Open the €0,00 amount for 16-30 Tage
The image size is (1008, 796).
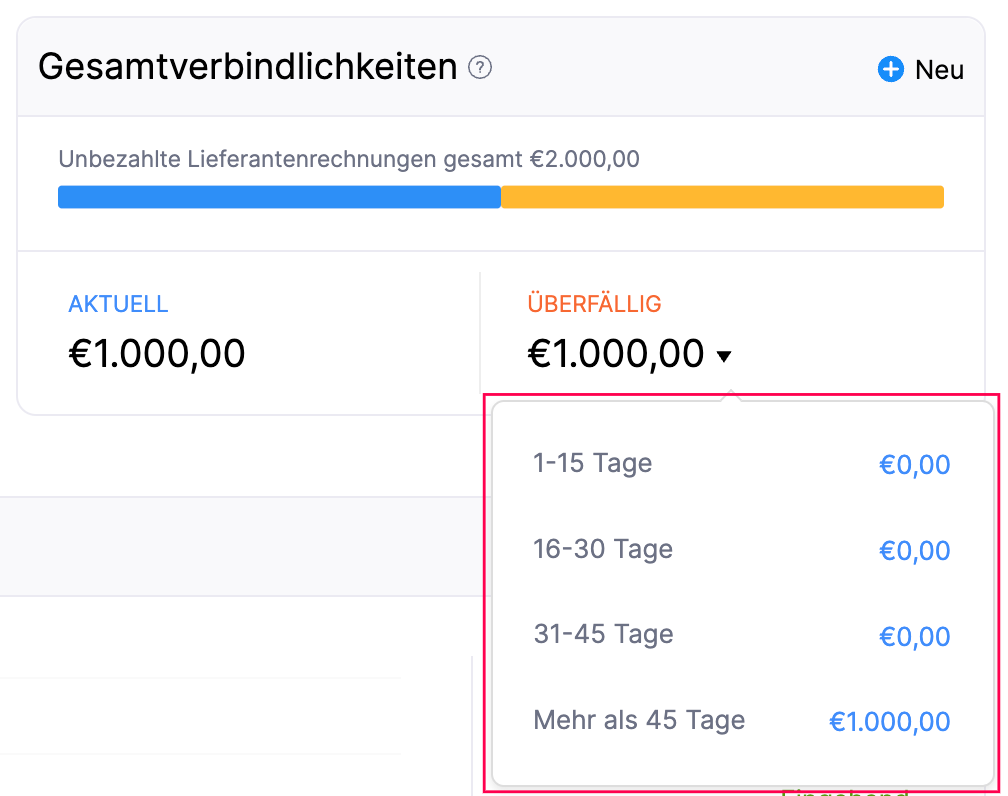point(914,551)
